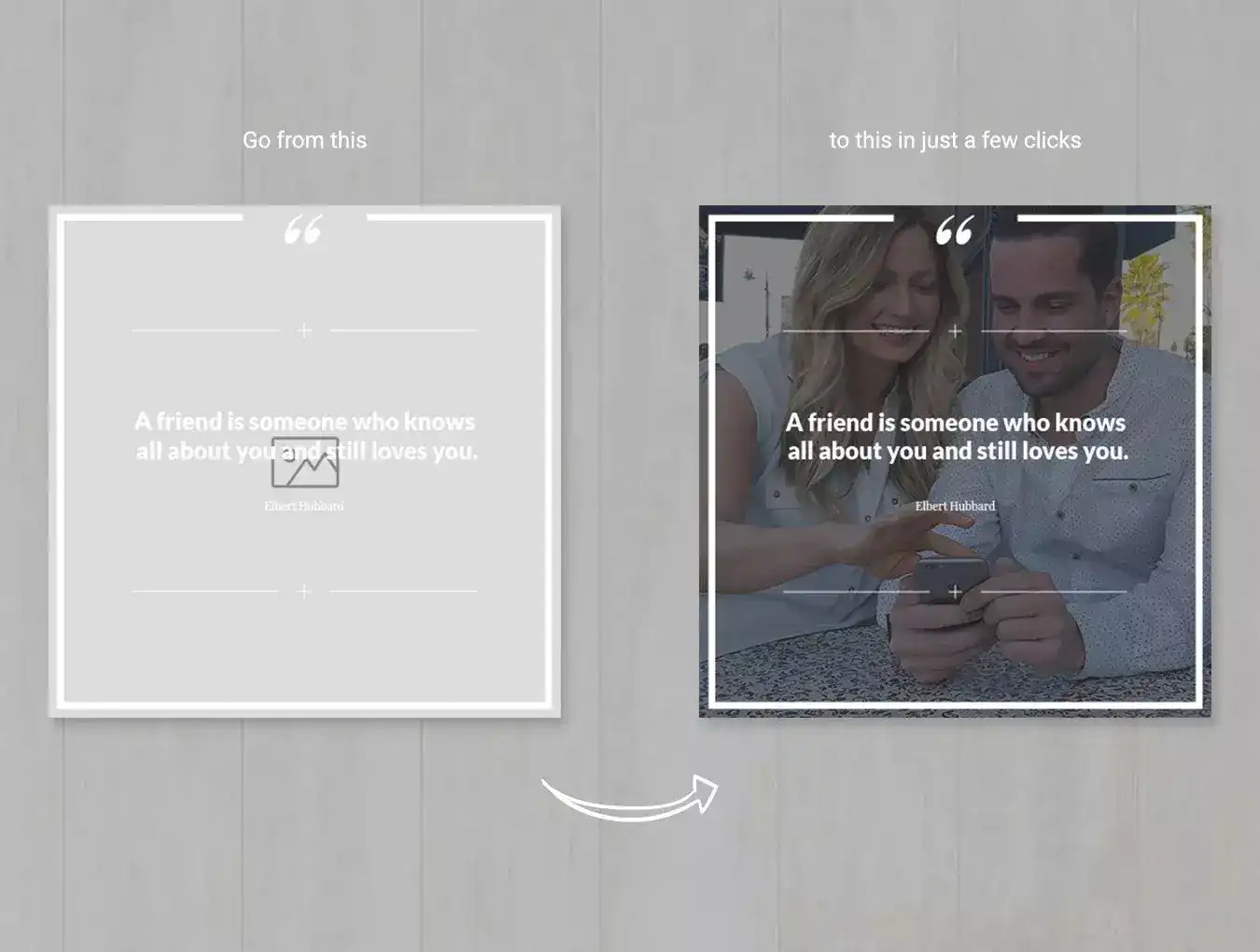This screenshot has width=1260, height=952.
Task: Click the lower plus sign on photo template
Action: [x=955, y=593]
